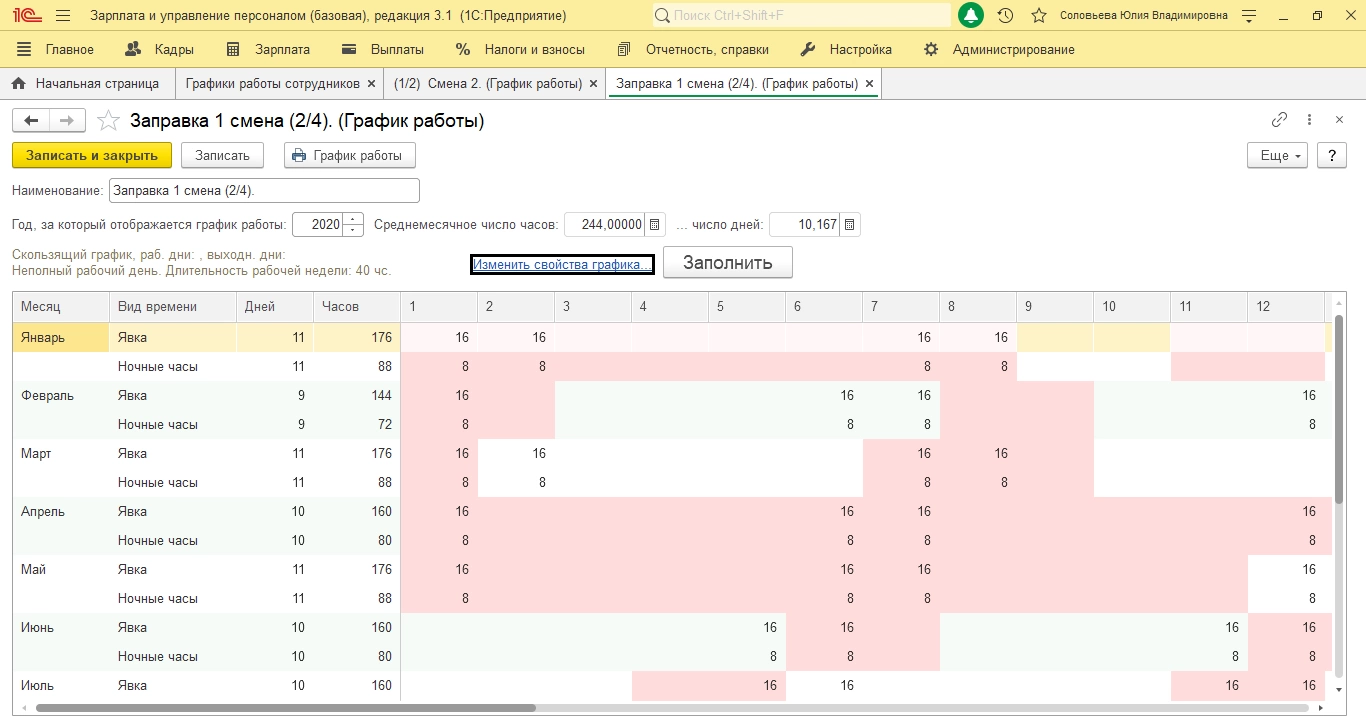Click Записать и закрыть button
The image size is (1366, 728).
point(92,155)
